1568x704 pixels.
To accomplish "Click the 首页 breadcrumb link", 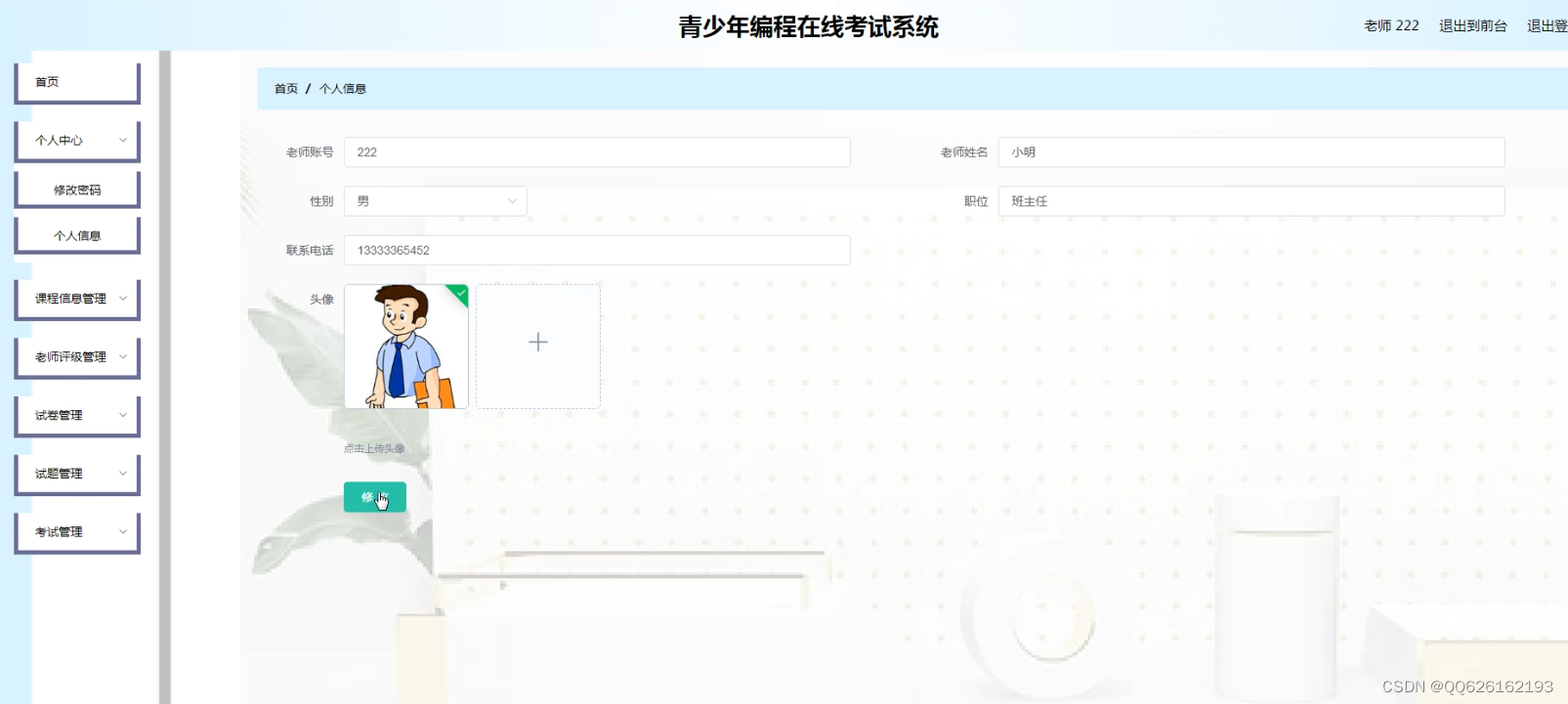I will click(x=286, y=89).
